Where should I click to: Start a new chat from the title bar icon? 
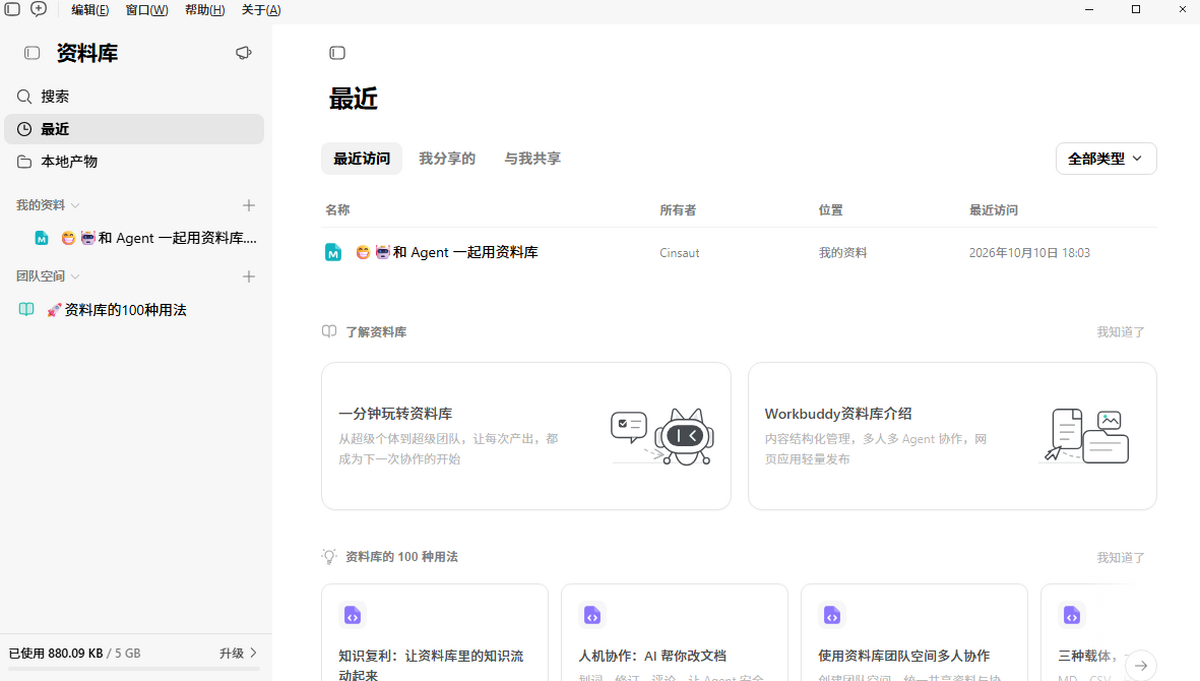coord(38,9)
